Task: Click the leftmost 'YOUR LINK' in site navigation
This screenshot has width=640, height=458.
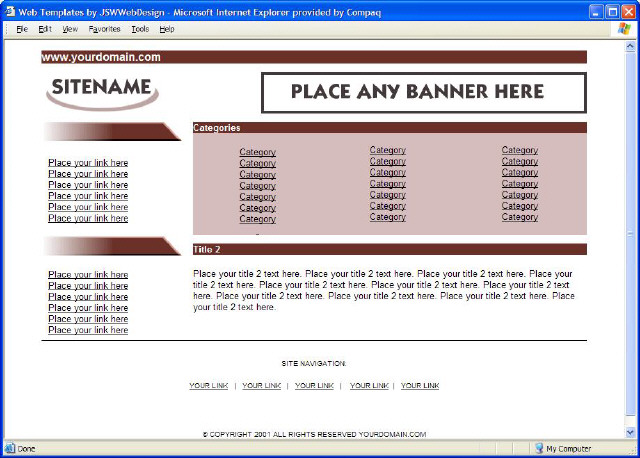Action: click(x=208, y=385)
